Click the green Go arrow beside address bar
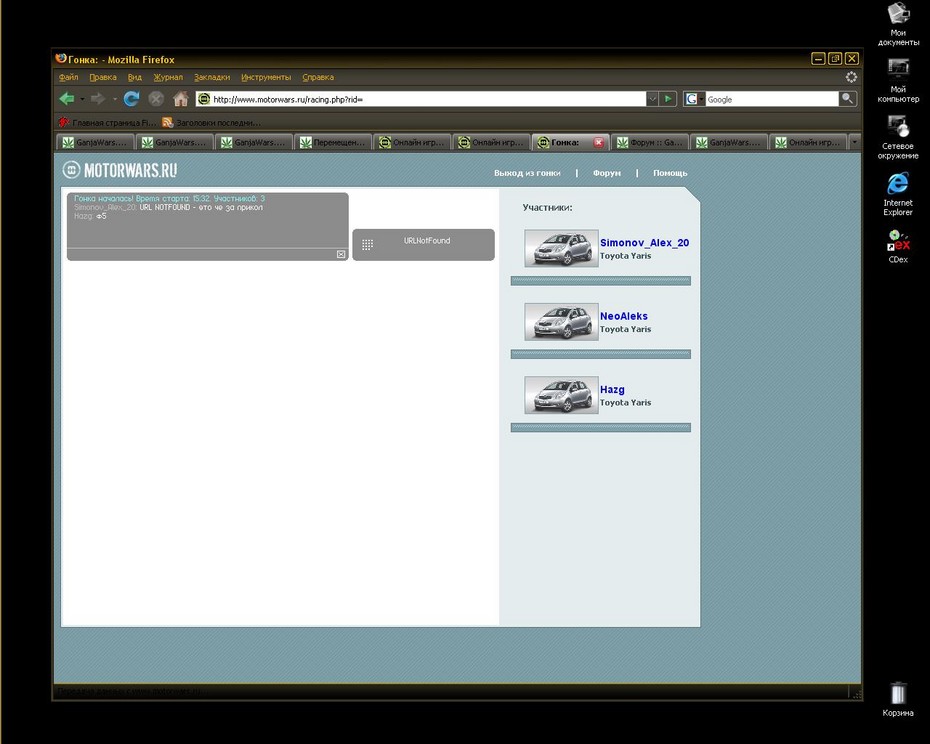 (668, 99)
